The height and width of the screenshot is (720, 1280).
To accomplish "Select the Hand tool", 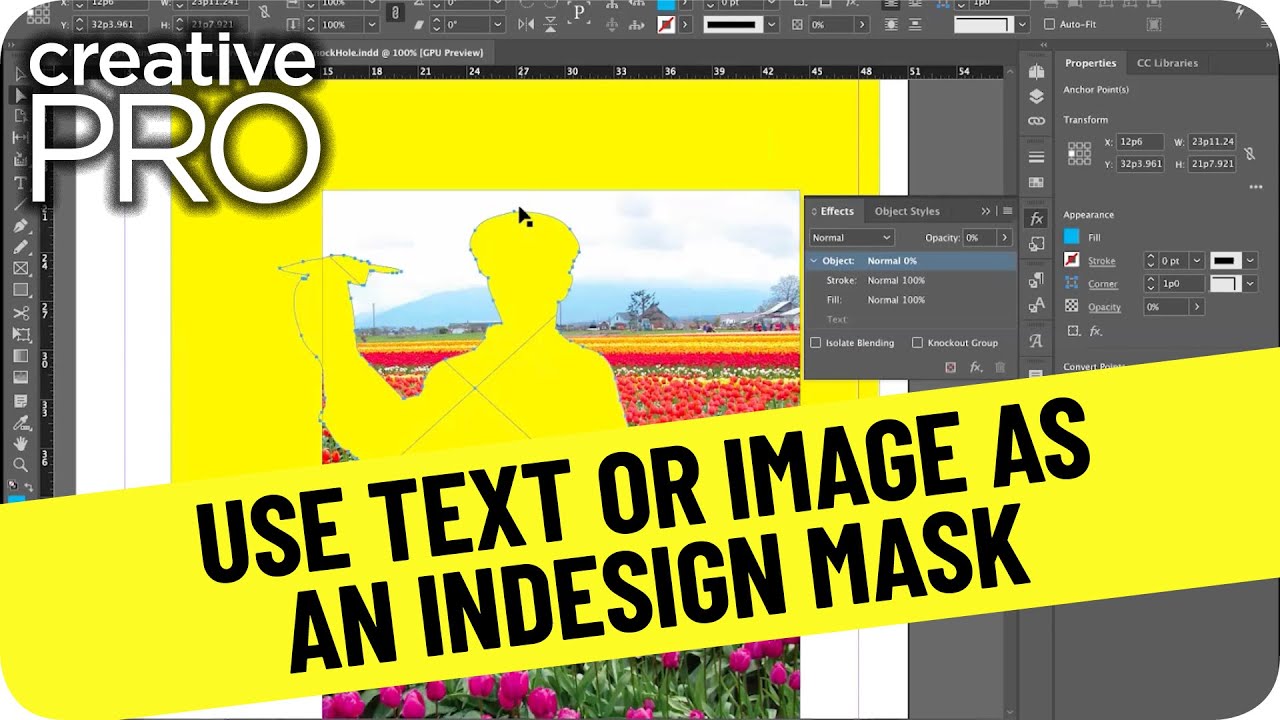I will tap(20, 443).
